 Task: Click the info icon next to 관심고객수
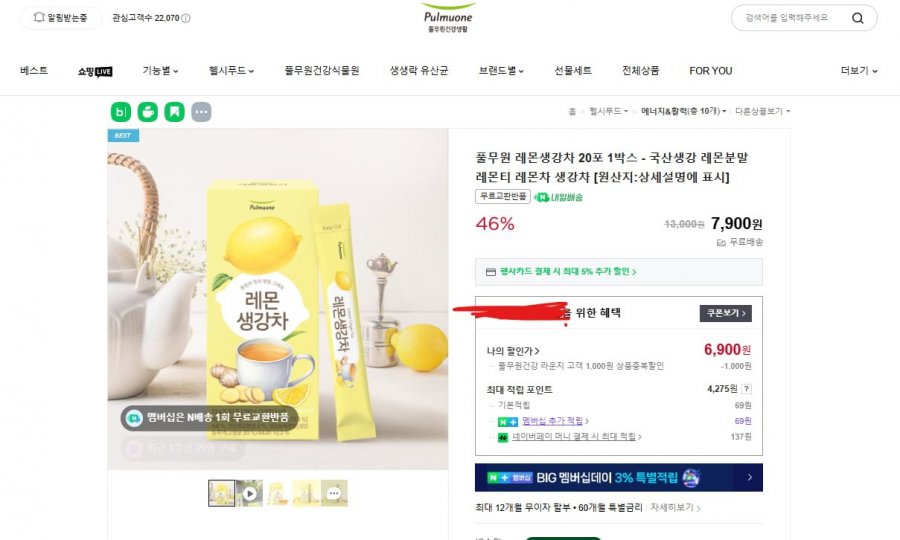point(186,18)
